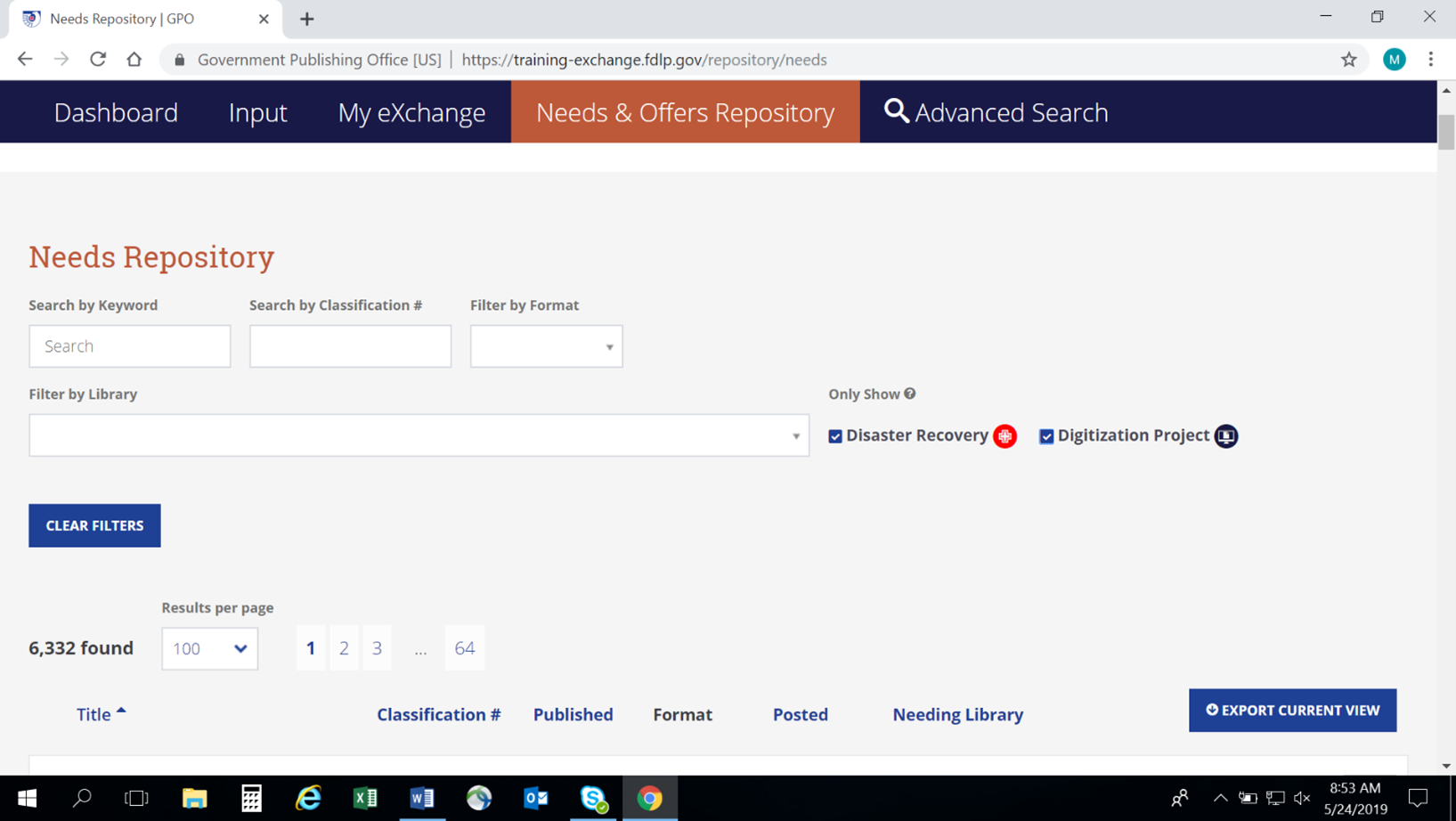This screenshot has width=1456, height=821.
Task: Open Task View on the taskbar
Action: click(136, 798)
